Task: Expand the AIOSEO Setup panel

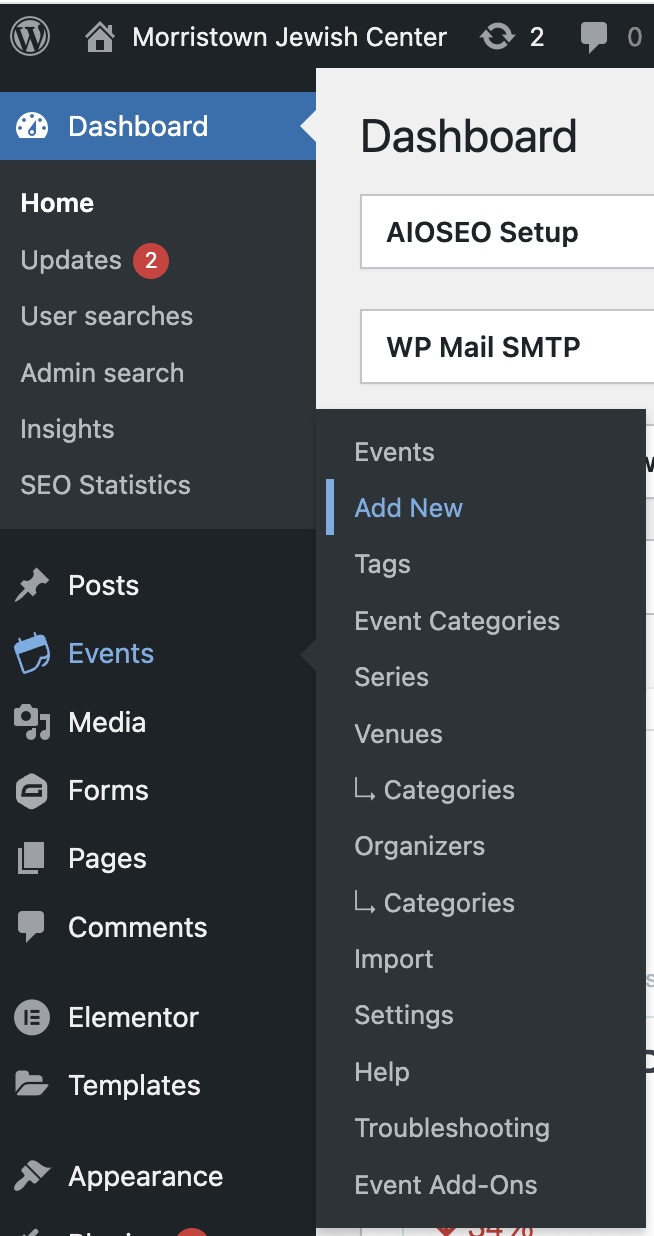Action: click(507, 232)
